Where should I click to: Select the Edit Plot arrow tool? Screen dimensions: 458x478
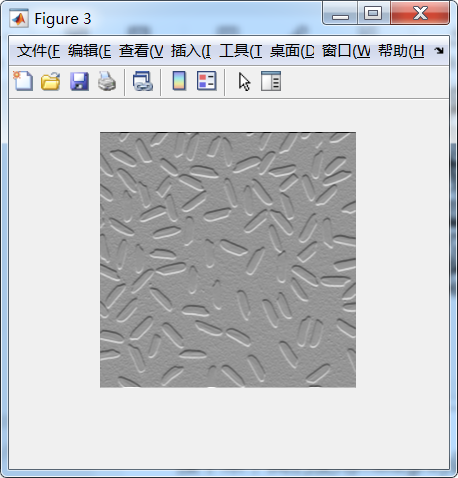pos(244,82)
